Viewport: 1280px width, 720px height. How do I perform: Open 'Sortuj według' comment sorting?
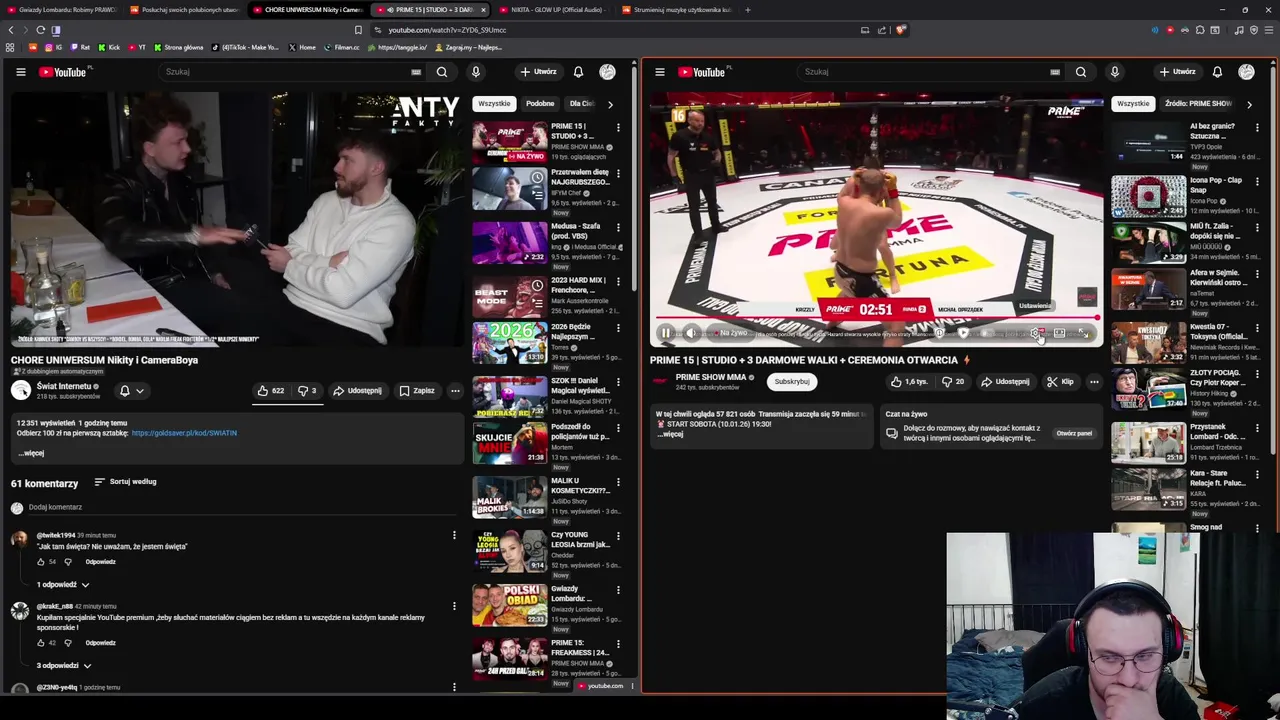pos(125,482)
